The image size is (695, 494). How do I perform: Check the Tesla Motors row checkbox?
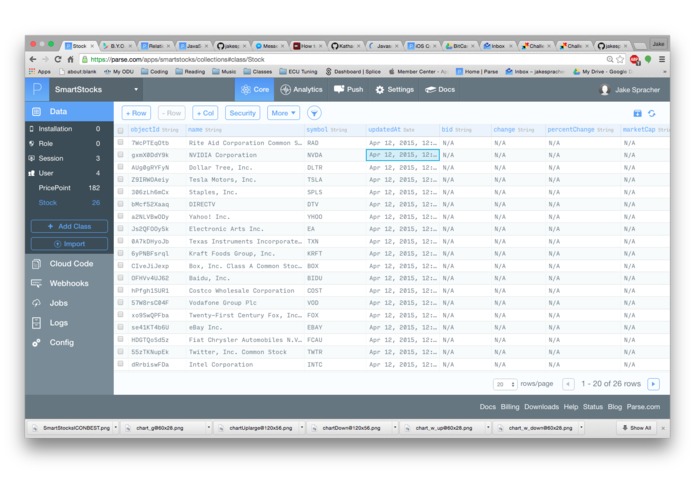tap(121, 179)
